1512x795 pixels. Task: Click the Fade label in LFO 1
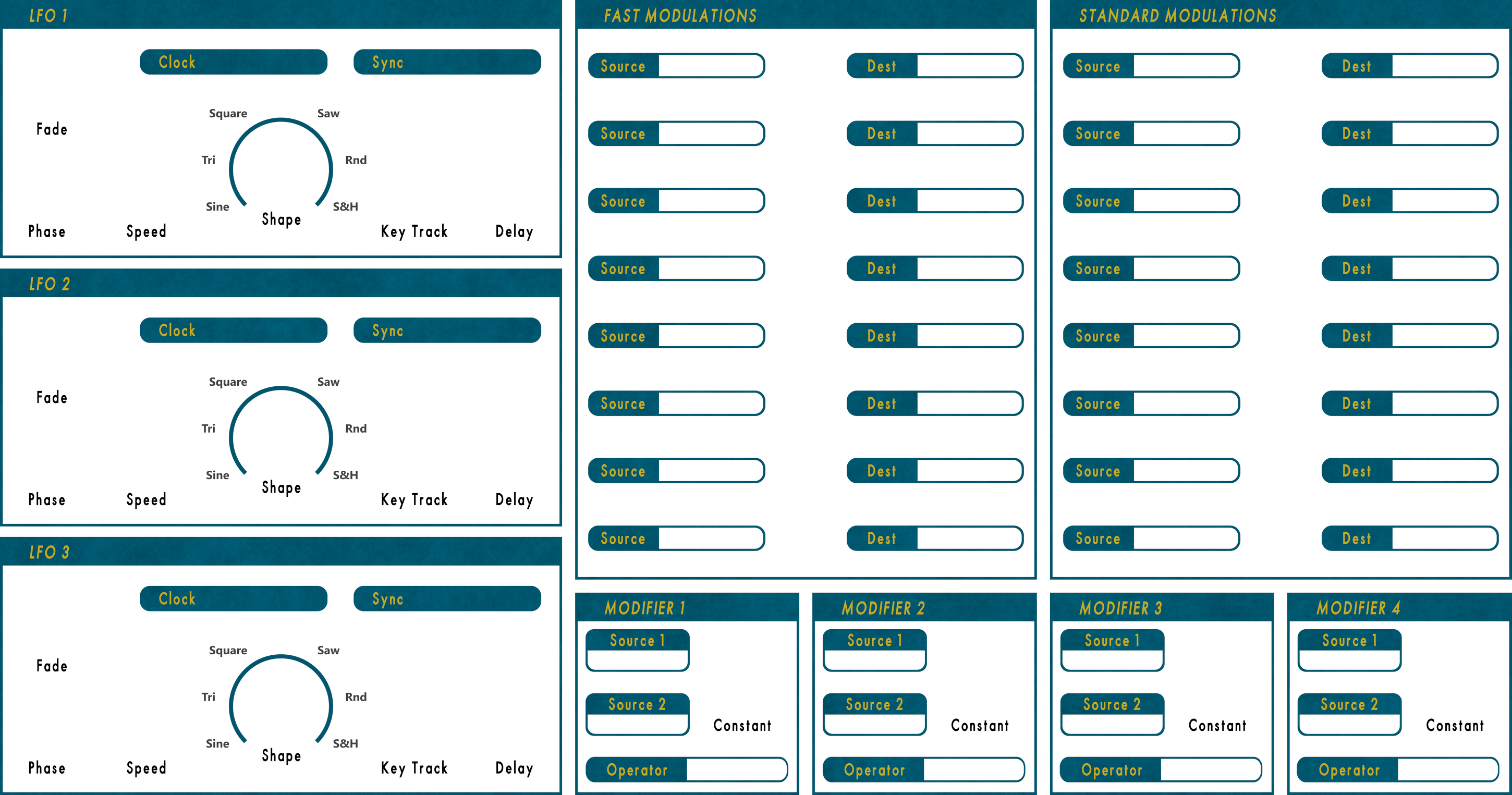point(52,129)
